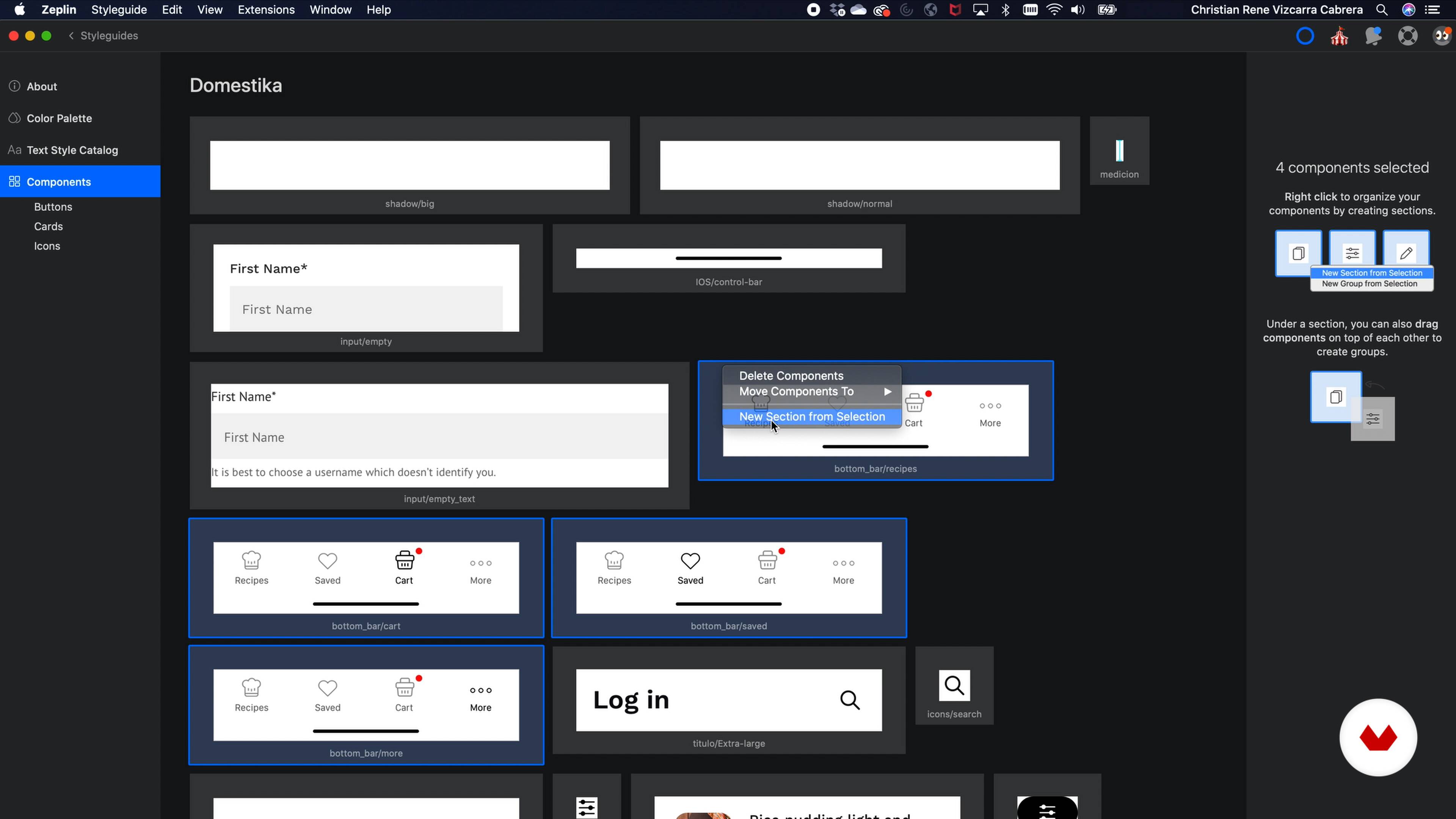Open Siri from the menu bar
The height and width of the screenshot is (819, 1456).
(1408, 9)
